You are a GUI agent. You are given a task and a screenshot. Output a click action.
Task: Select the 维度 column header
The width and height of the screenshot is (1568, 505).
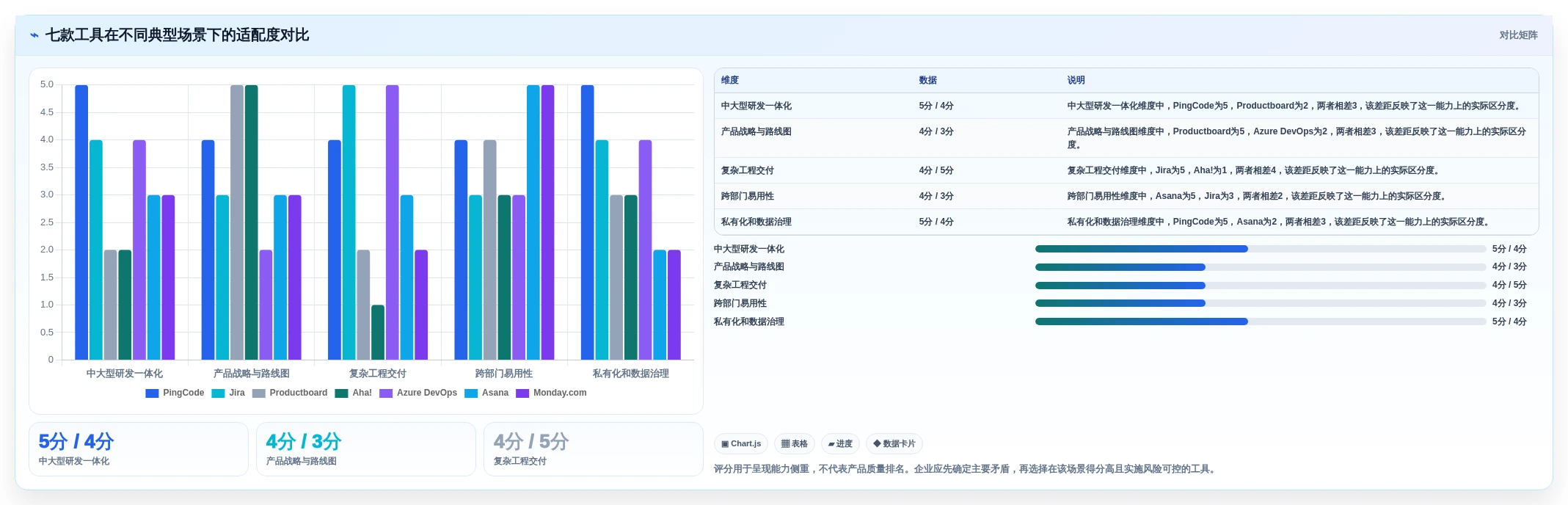(730, 81)
